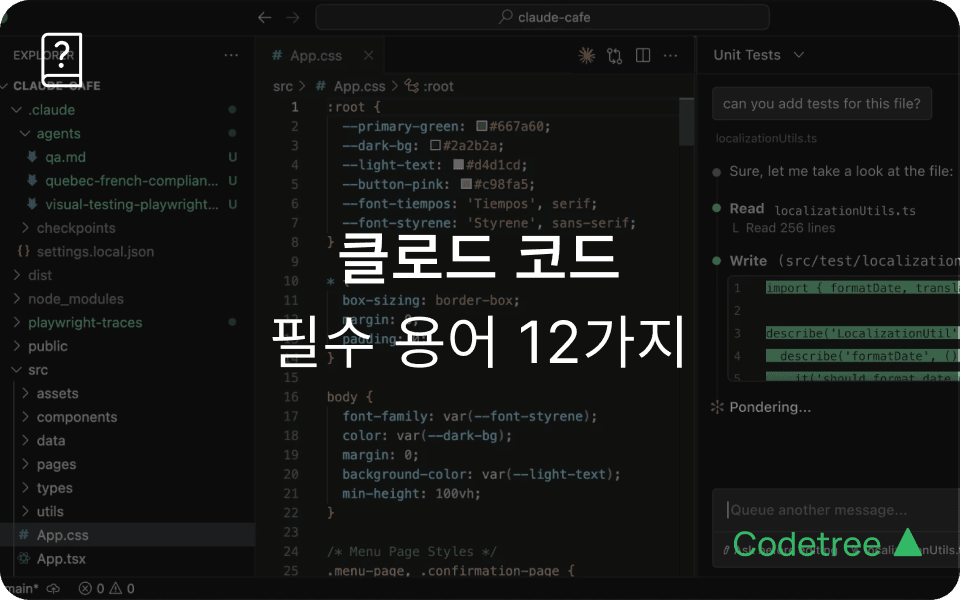This screenshot has height=600, width=960.
Task: Open the Unit Tests dropdown
Action: (759, 55)
